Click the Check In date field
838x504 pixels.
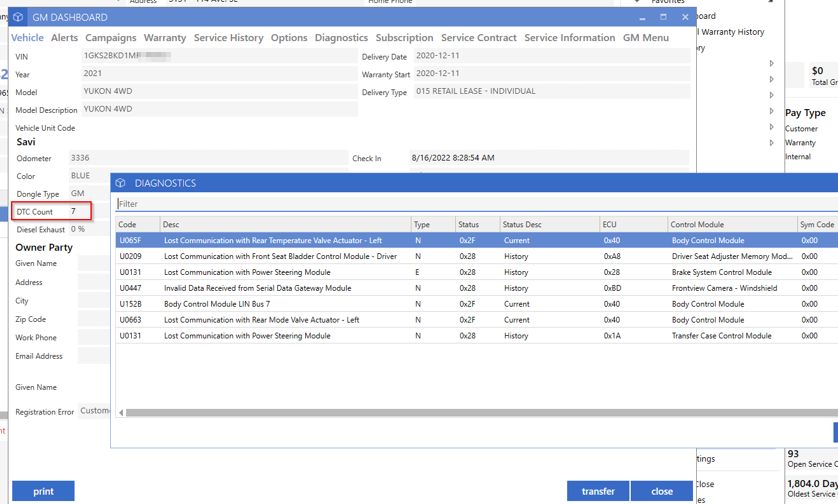[x=549, y=158]
